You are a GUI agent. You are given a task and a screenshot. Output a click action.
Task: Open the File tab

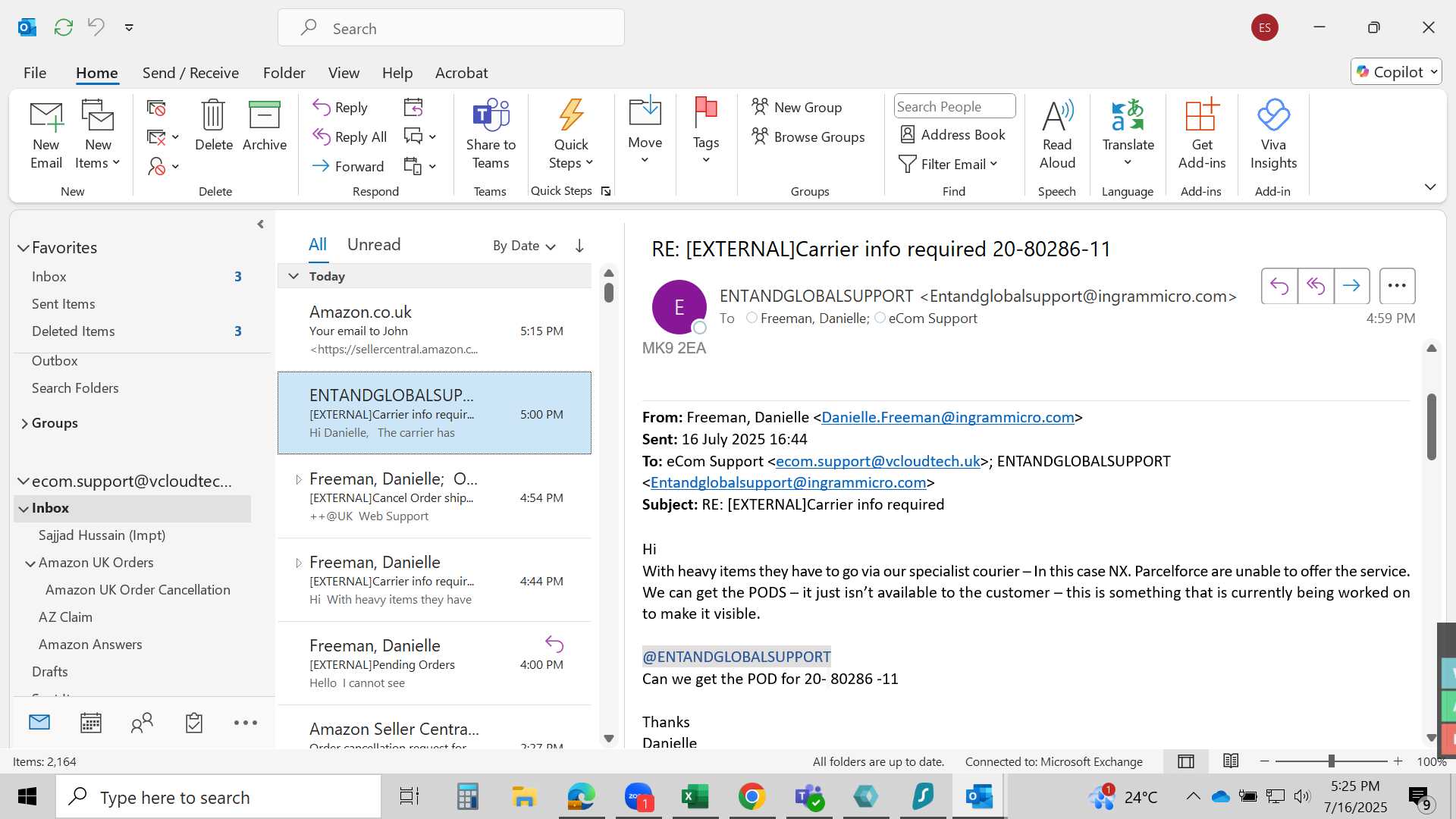[x=35, y=73]
